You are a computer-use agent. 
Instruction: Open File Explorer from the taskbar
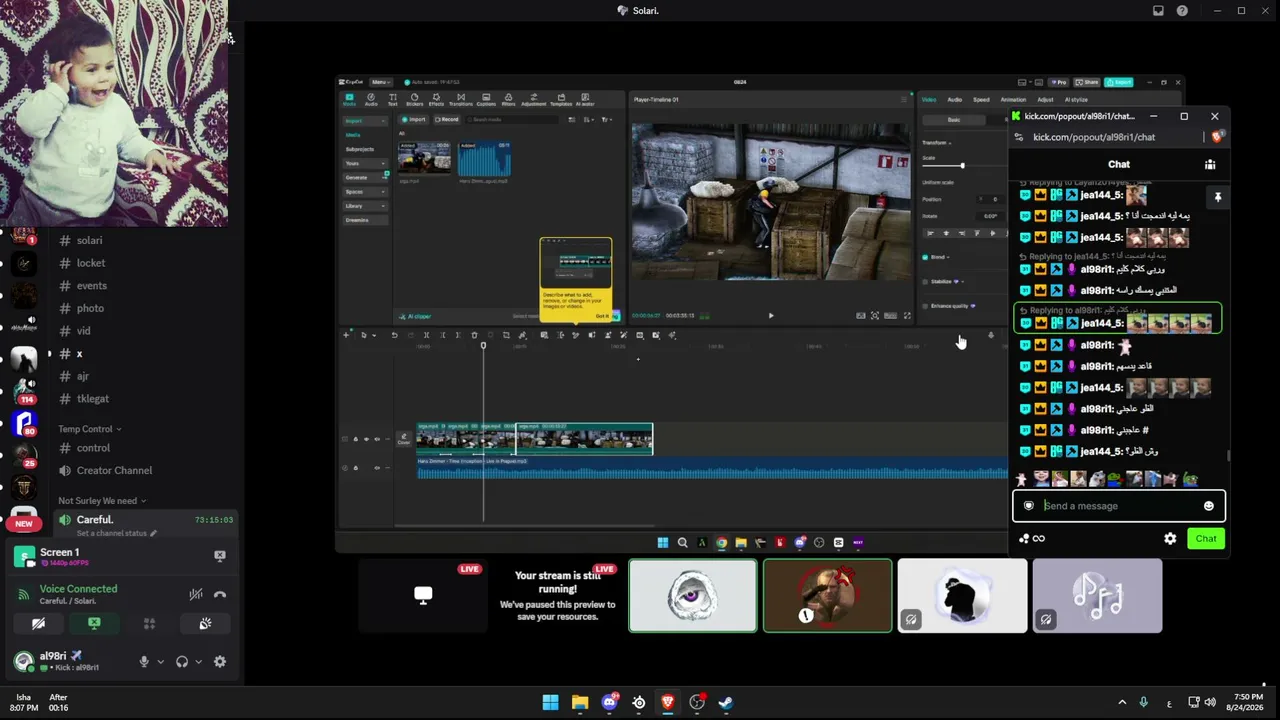pos(580,702)
